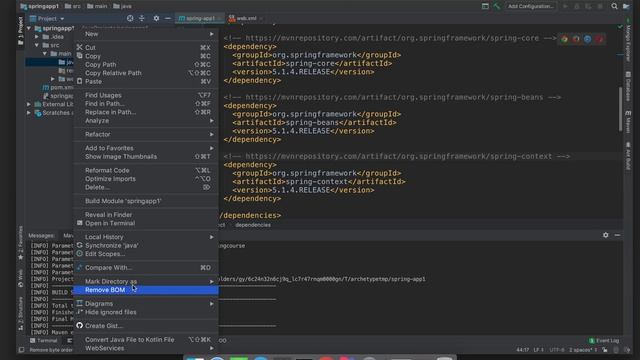
Task: Open the Event Log
Action: (x=604, y=340)
